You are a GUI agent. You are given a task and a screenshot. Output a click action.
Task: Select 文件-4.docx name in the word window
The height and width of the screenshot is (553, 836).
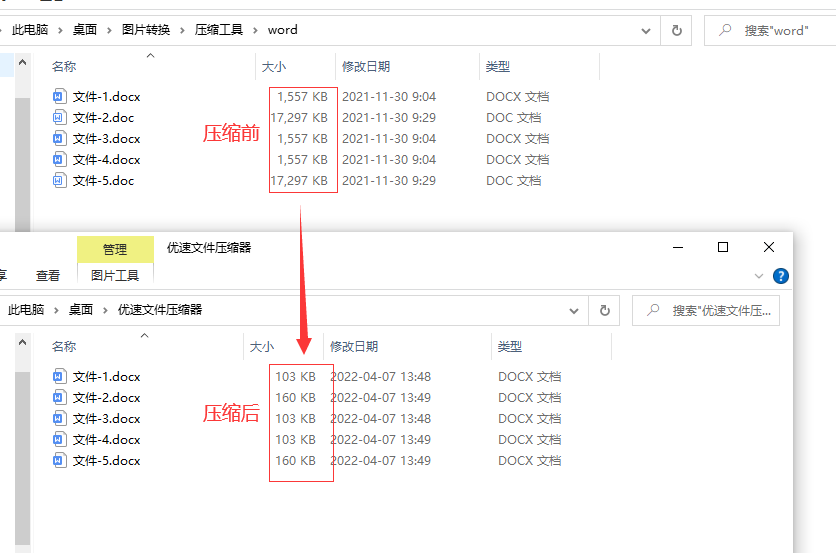(107, 159)
